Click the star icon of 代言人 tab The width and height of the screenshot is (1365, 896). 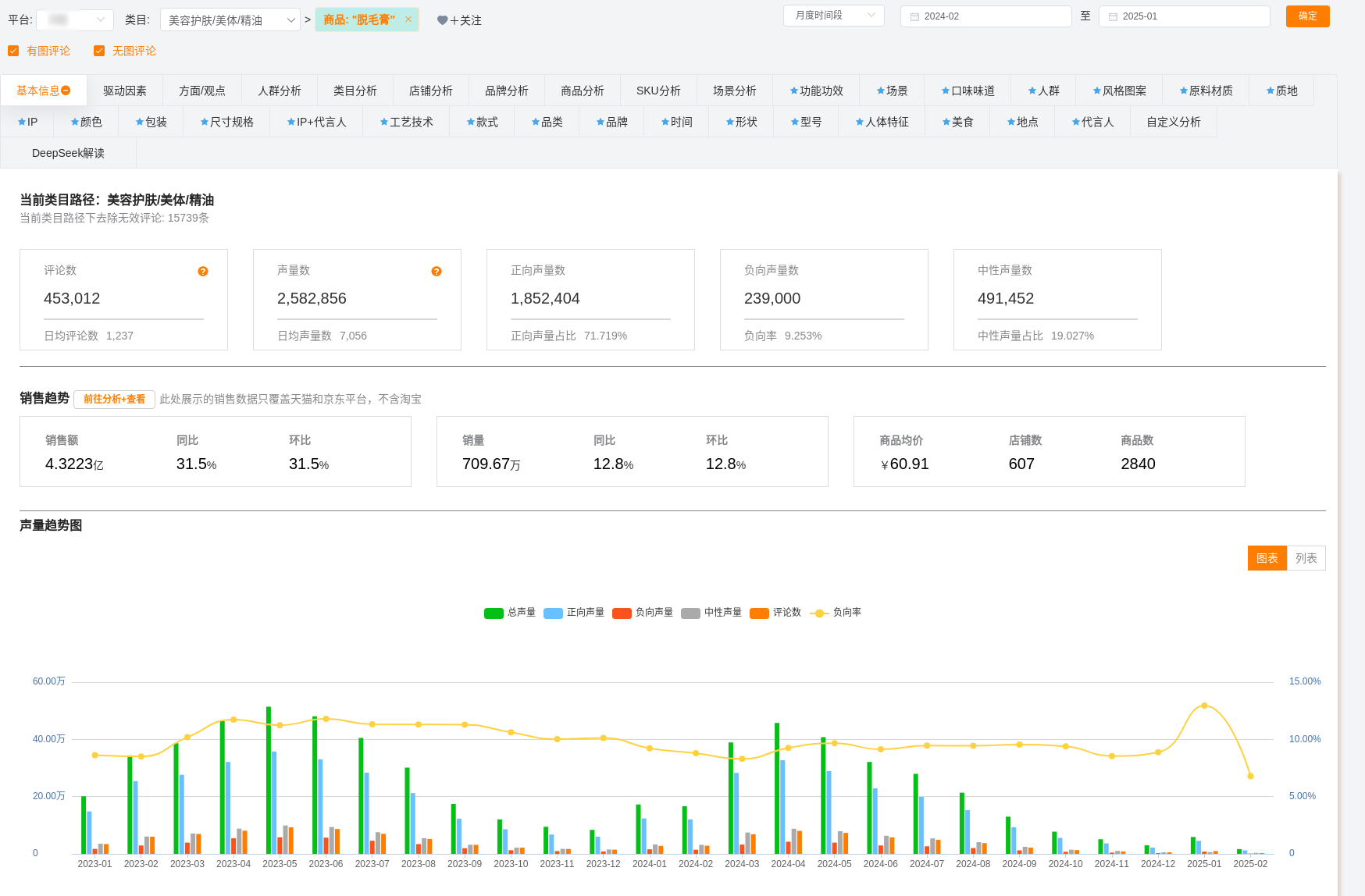point(1076,122)
